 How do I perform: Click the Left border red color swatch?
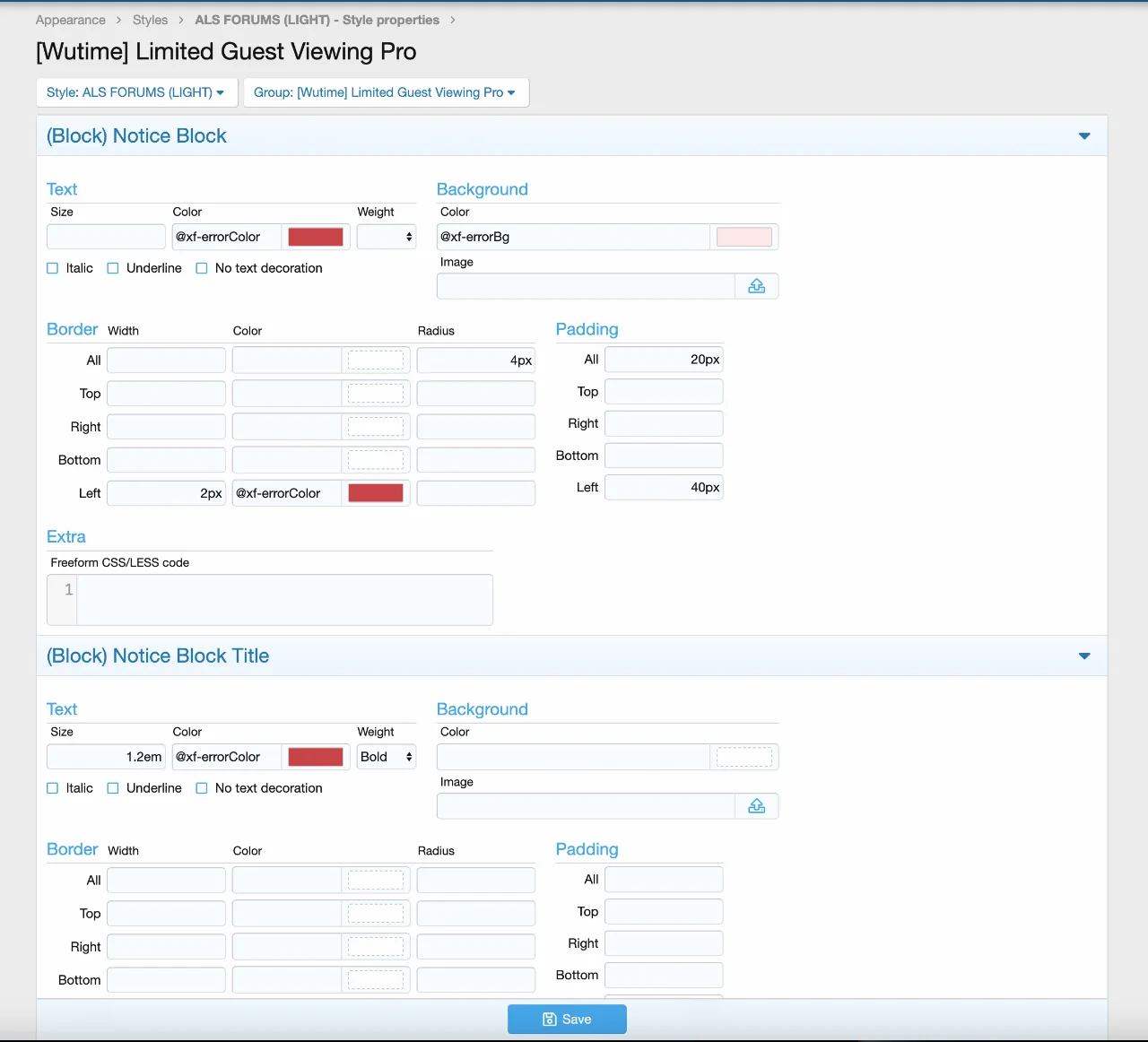coord(375,493)
